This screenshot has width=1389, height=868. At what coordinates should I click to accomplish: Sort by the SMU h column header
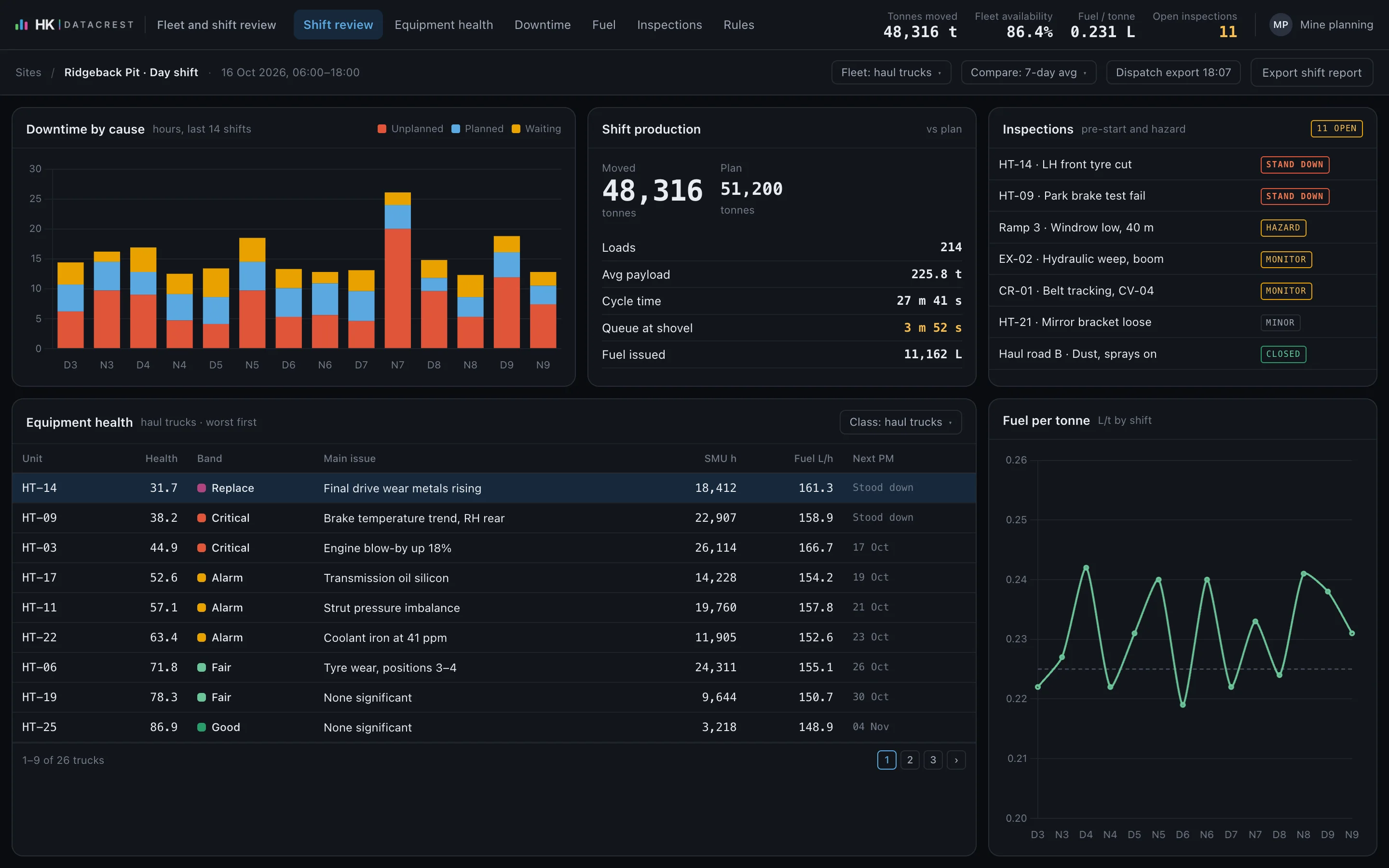pyautogui.click(x=721, y=458)
